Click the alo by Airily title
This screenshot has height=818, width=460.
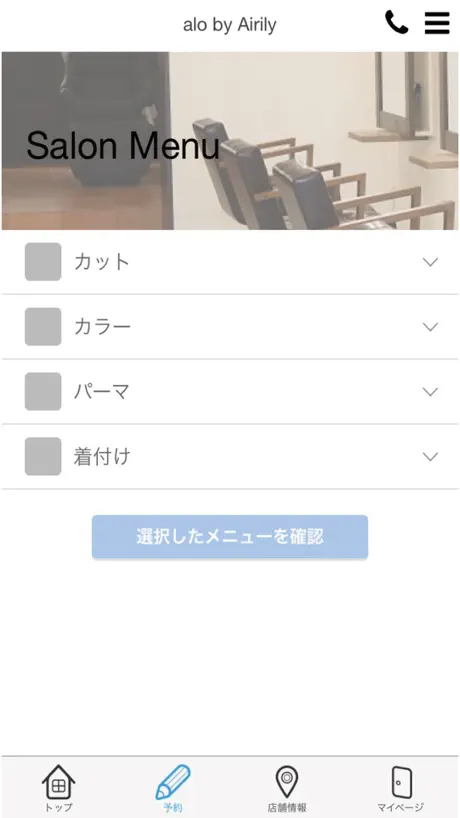230,25
